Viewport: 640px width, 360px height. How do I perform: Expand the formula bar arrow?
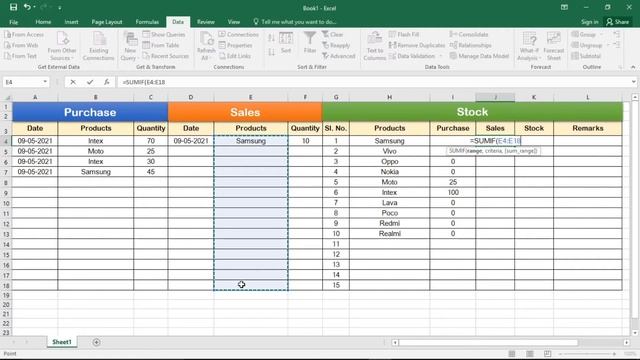pyautogui.click(x=633, y=82)
